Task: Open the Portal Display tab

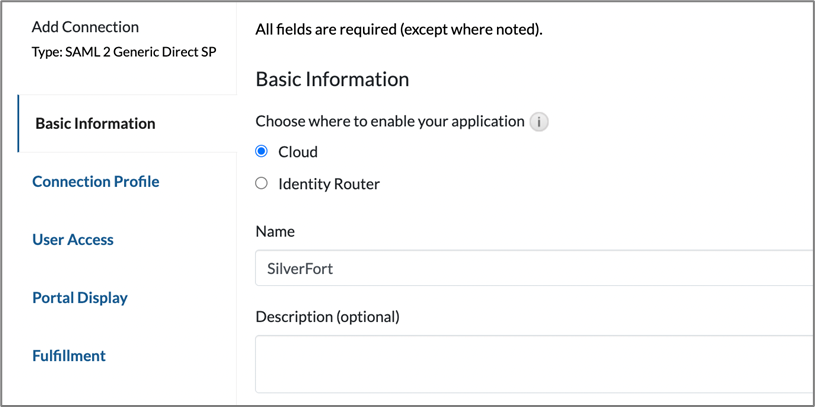Action: (x=80, y=298)
